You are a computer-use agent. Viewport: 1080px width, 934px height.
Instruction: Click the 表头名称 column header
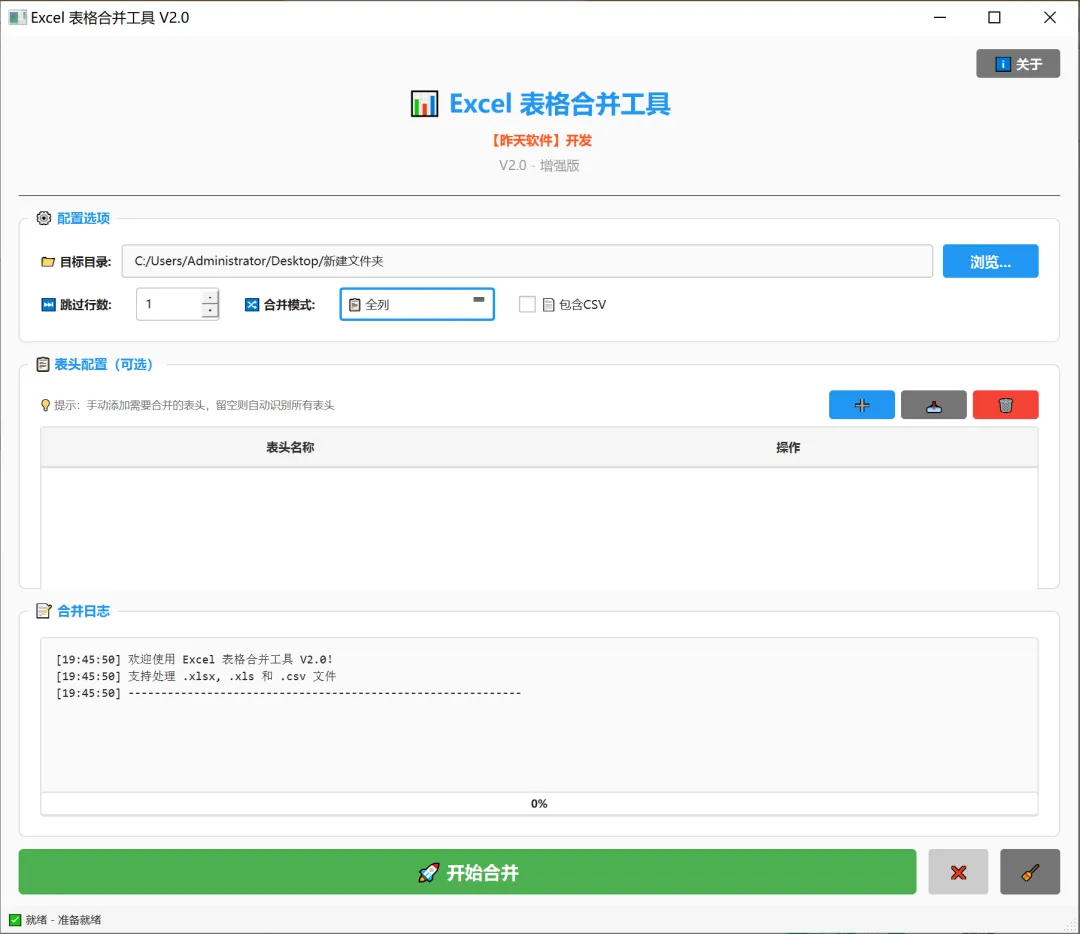click(290, 448)
